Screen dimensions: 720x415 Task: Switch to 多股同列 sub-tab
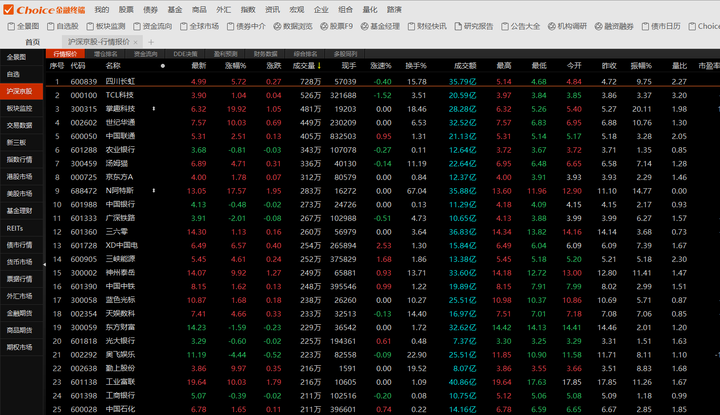(345, 54)
